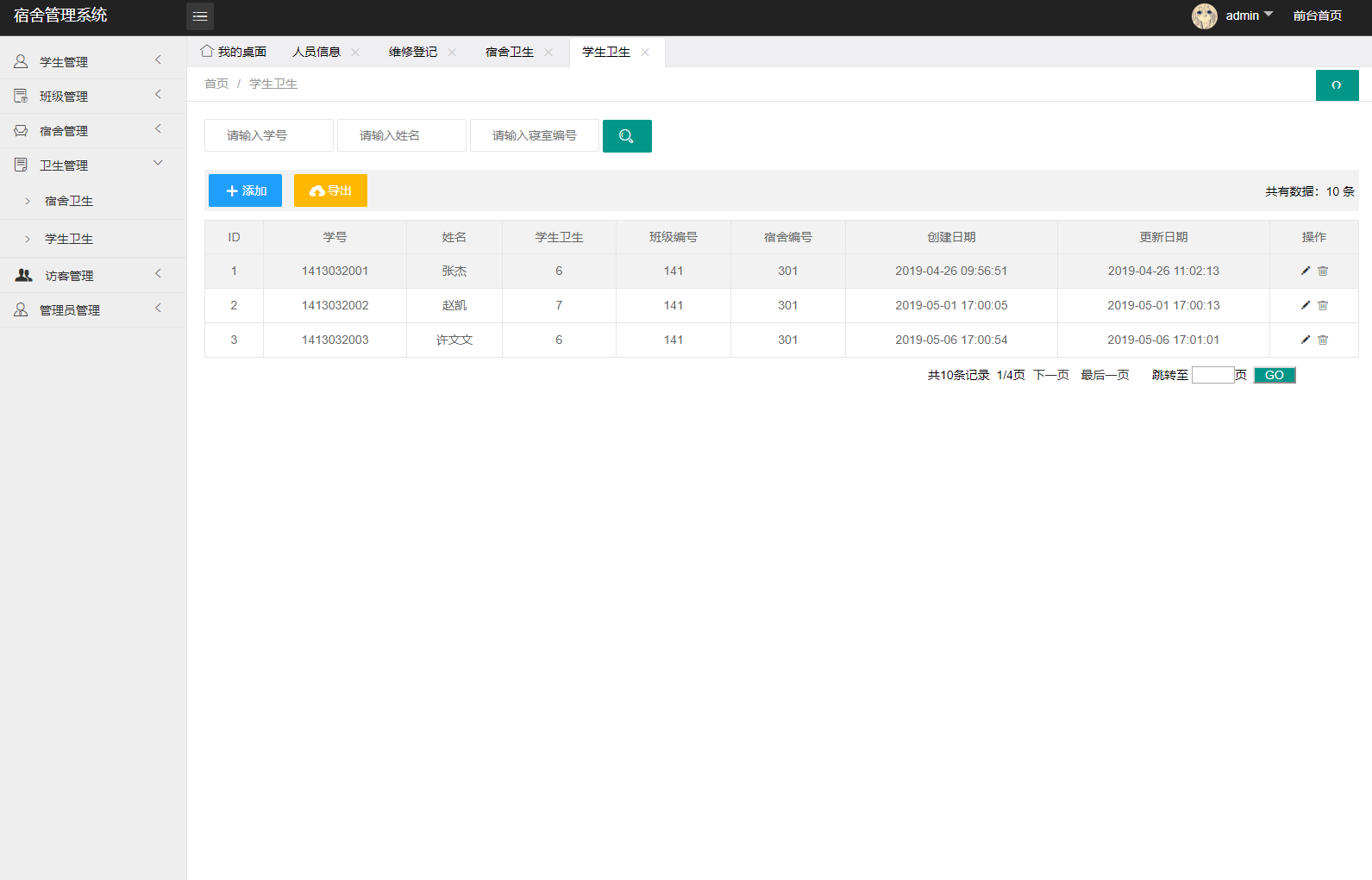Screen dimensions: 1372x880
Task: Expand the 宿舍管理 menu chevron
Action: [158, 128]
